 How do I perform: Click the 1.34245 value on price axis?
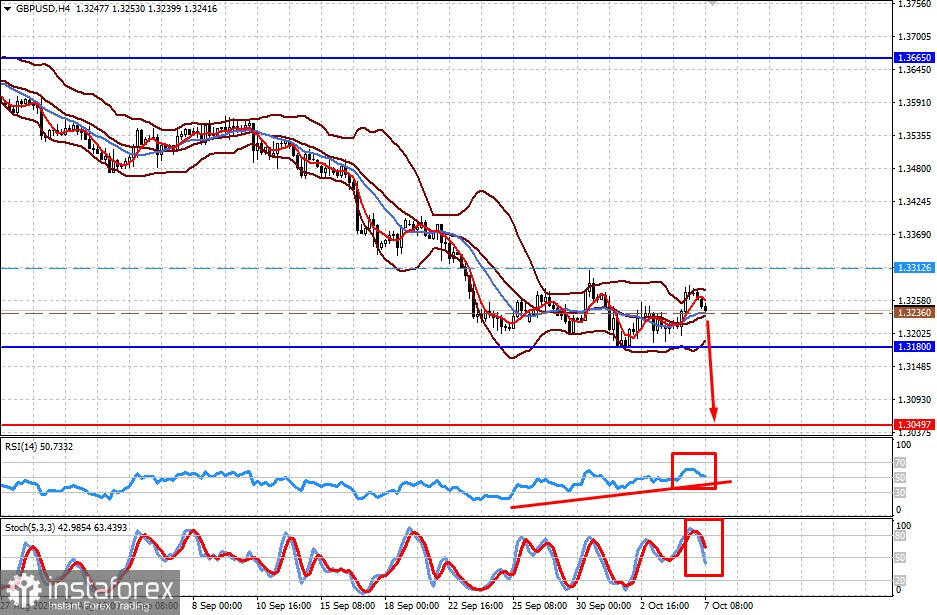(x=914, y=201)
